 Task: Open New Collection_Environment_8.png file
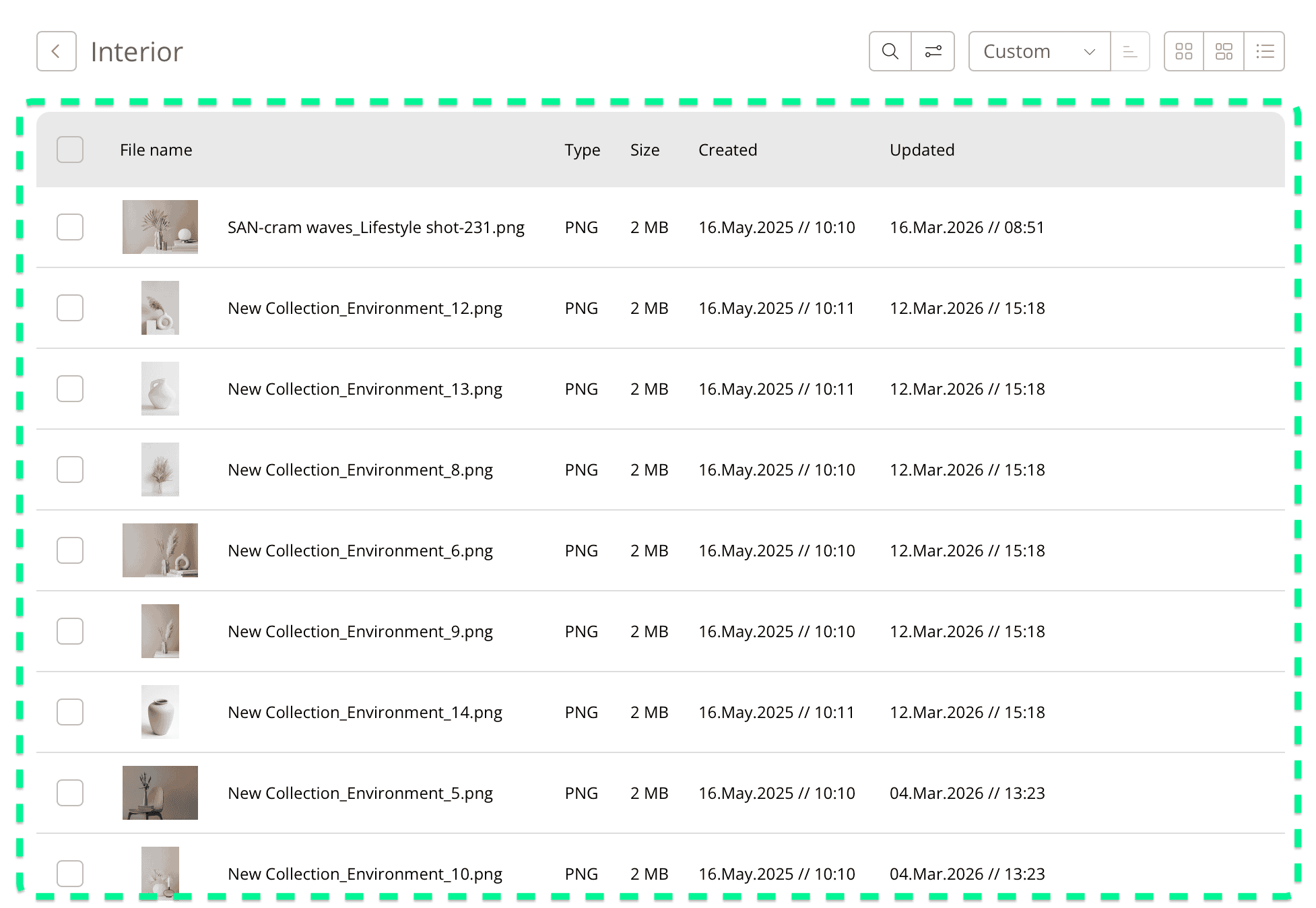click(x=360, y=469)
